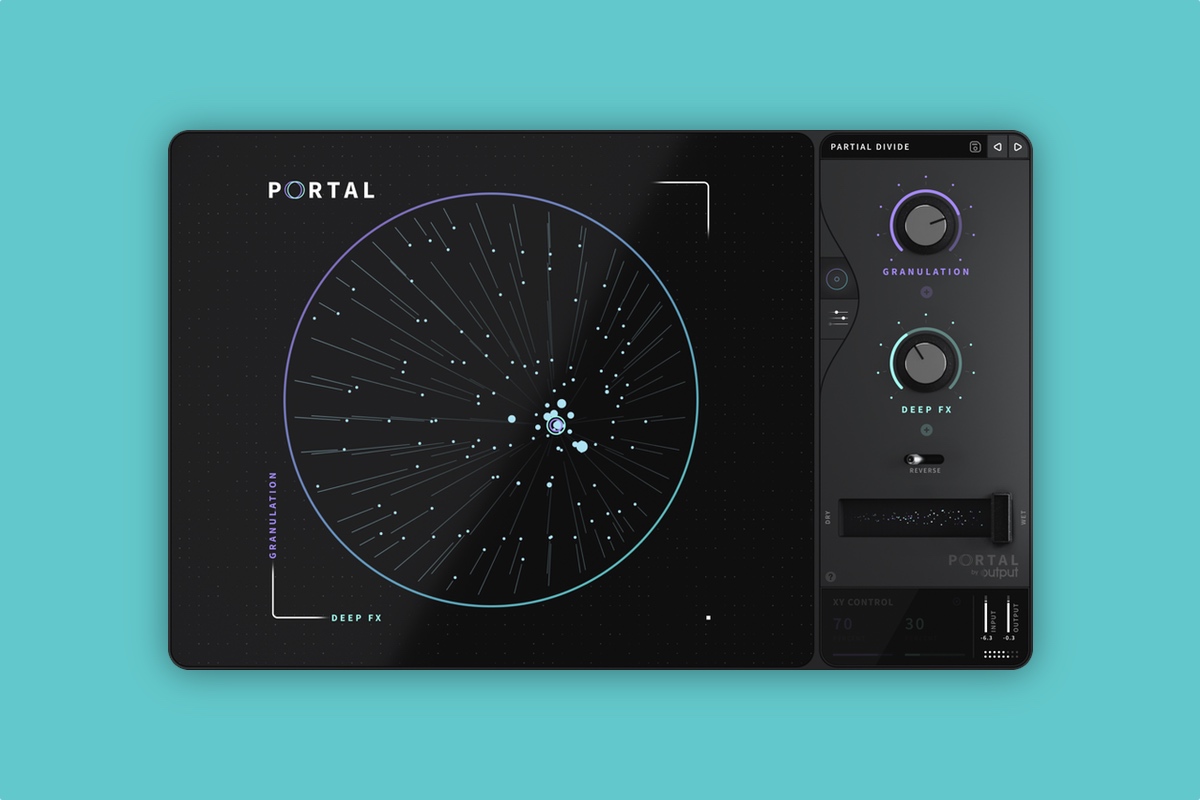
Task: Open the help question mark icon
Action: [x=831, y=577]
